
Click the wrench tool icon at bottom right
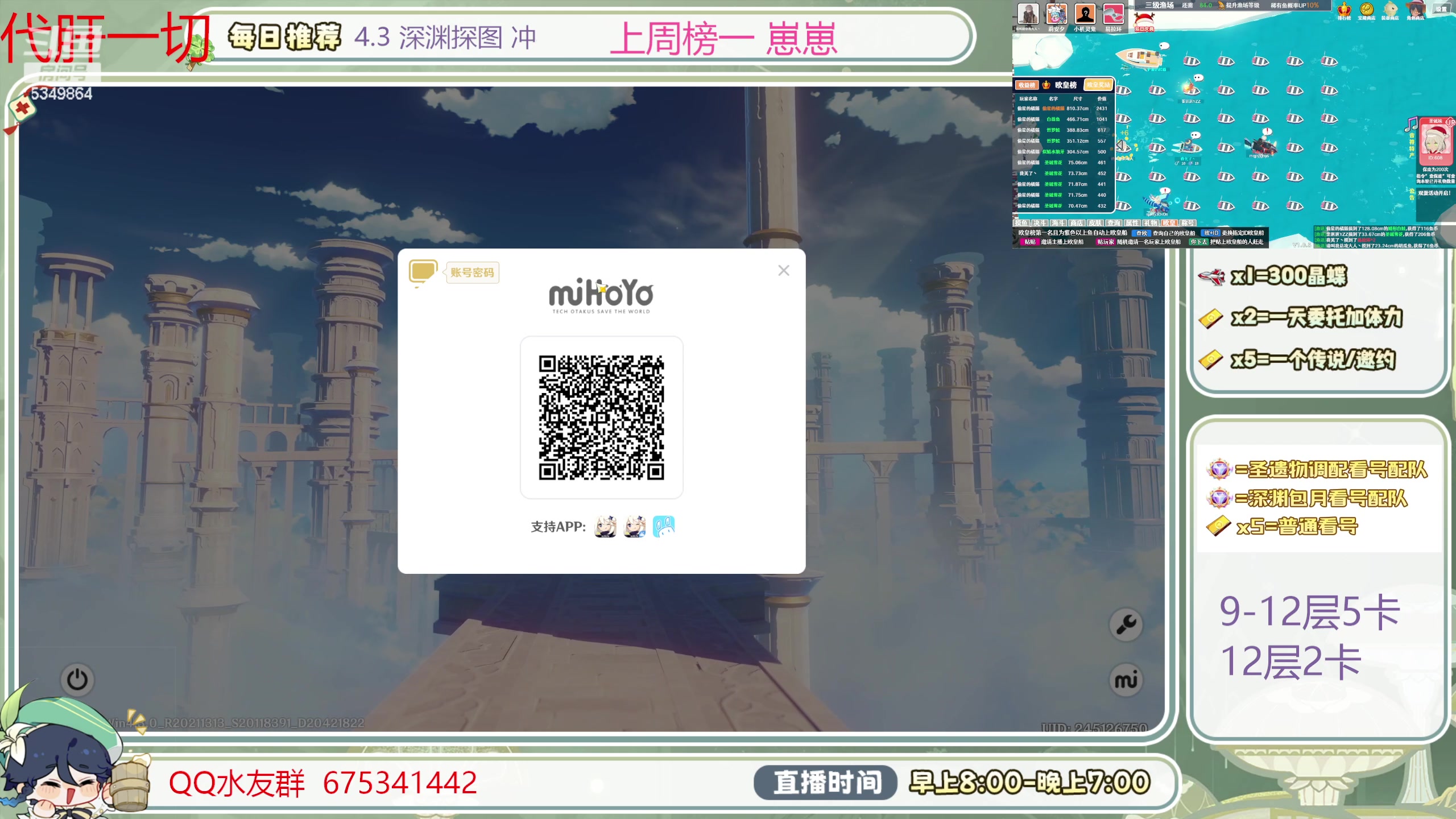click(x=1126, y=624)
